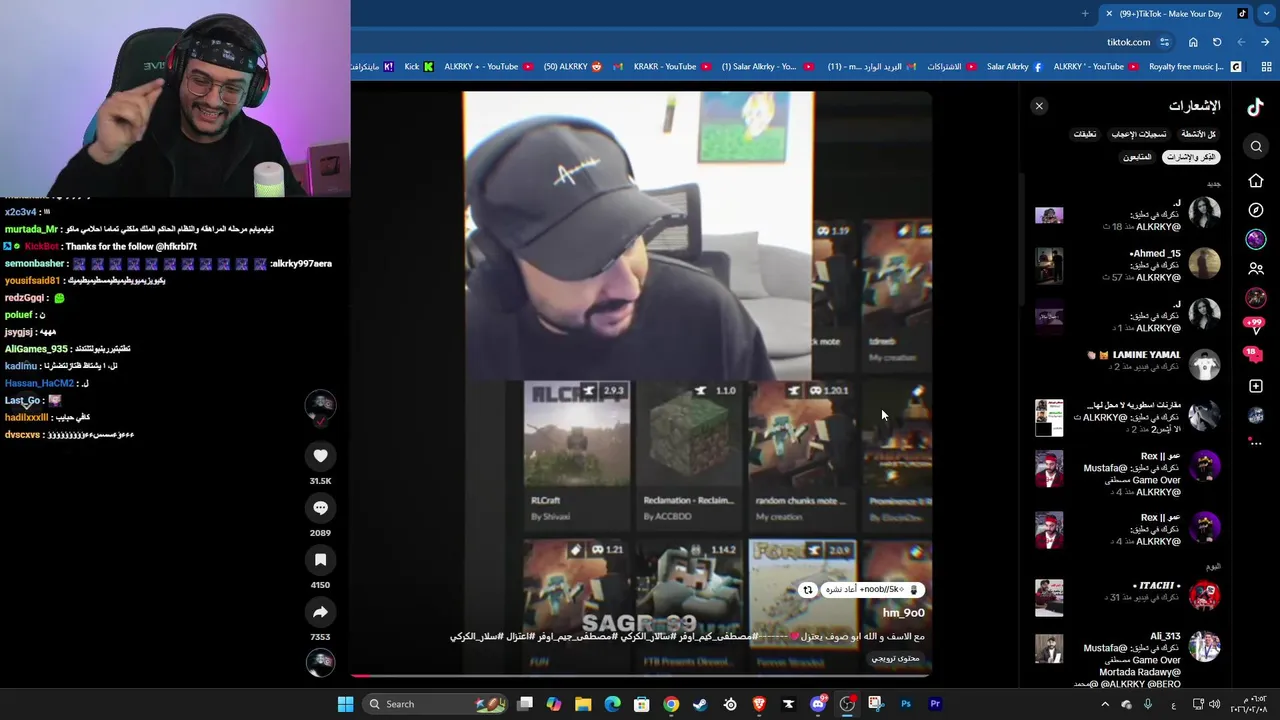Screen dimensions: 1280x720
Task: Open the creator avatar above the like button
Action: [320, 405]
